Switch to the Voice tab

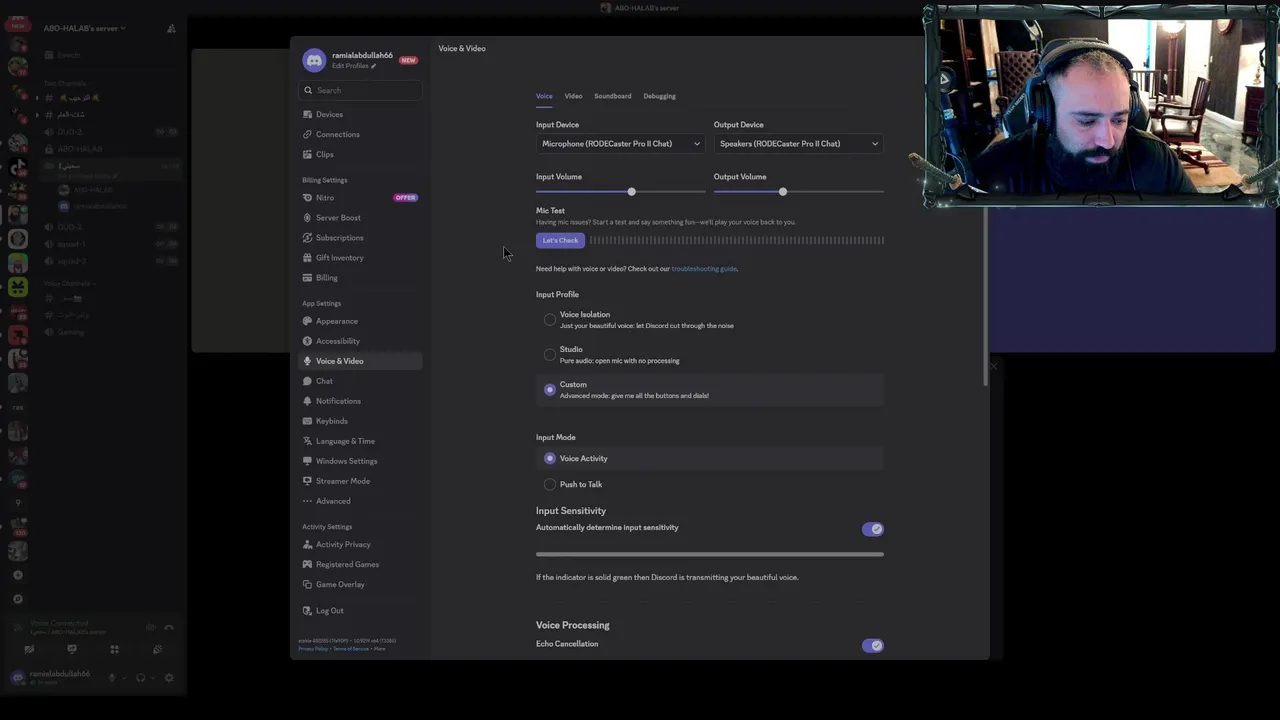pos(544,96)
